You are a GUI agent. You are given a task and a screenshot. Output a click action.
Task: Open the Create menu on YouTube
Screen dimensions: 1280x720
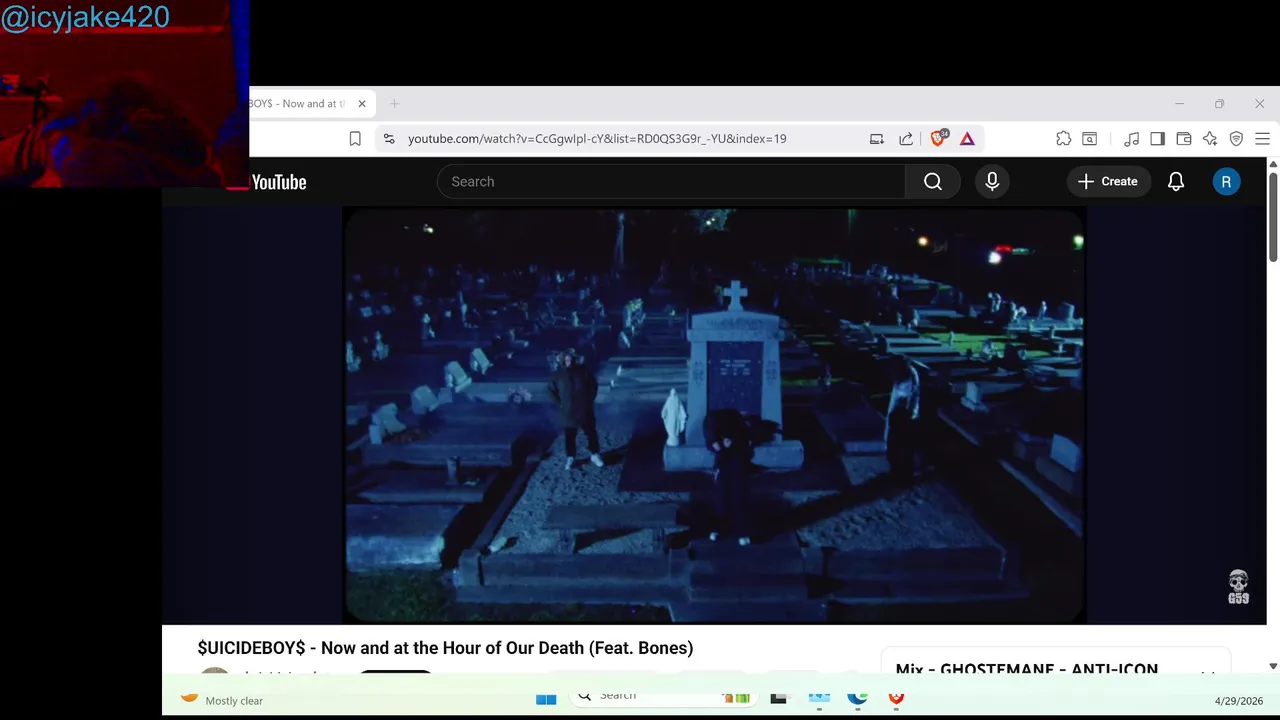point(1108,181)
